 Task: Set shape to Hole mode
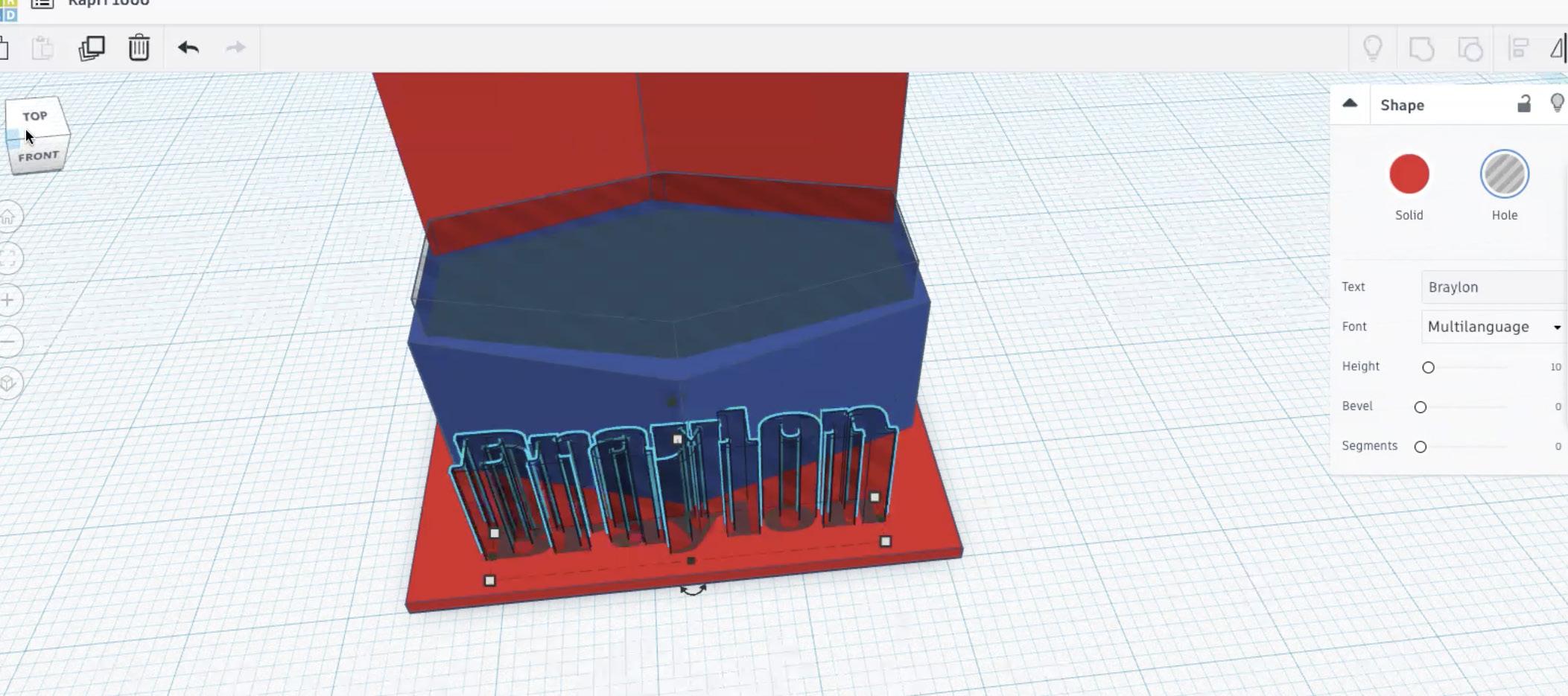pyautogui.click(x=1505, y=174)
